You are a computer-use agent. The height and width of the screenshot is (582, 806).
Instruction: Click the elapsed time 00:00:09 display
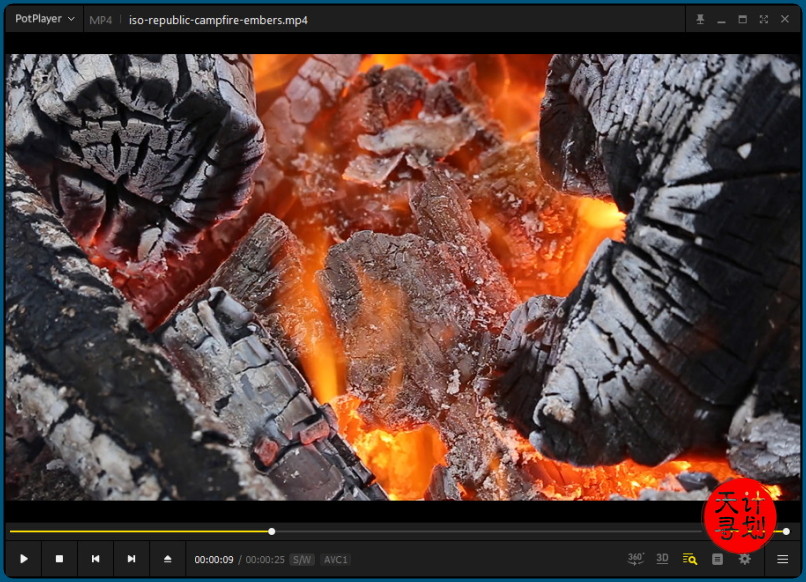click(214, 559)
